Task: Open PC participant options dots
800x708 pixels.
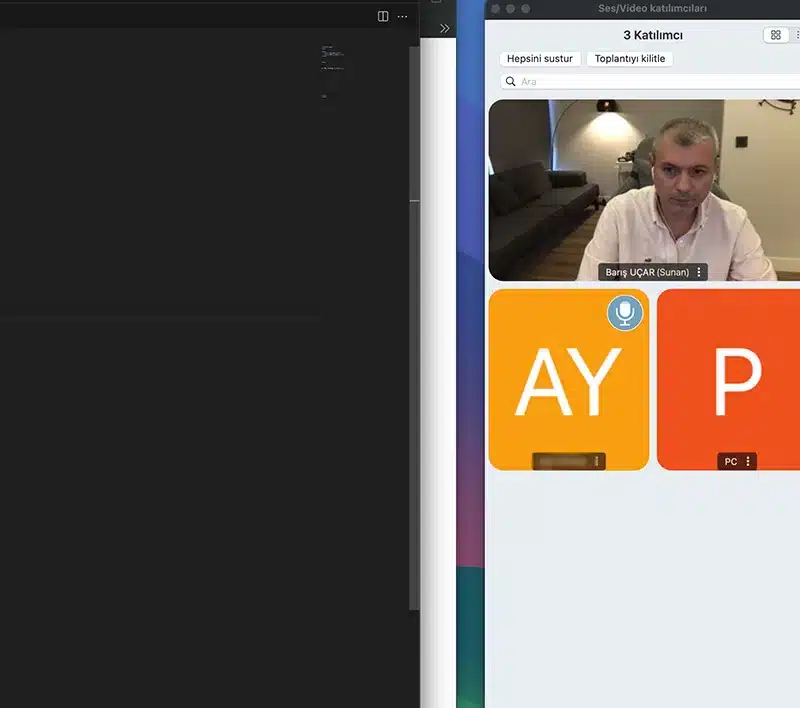Action: [748, 461]
